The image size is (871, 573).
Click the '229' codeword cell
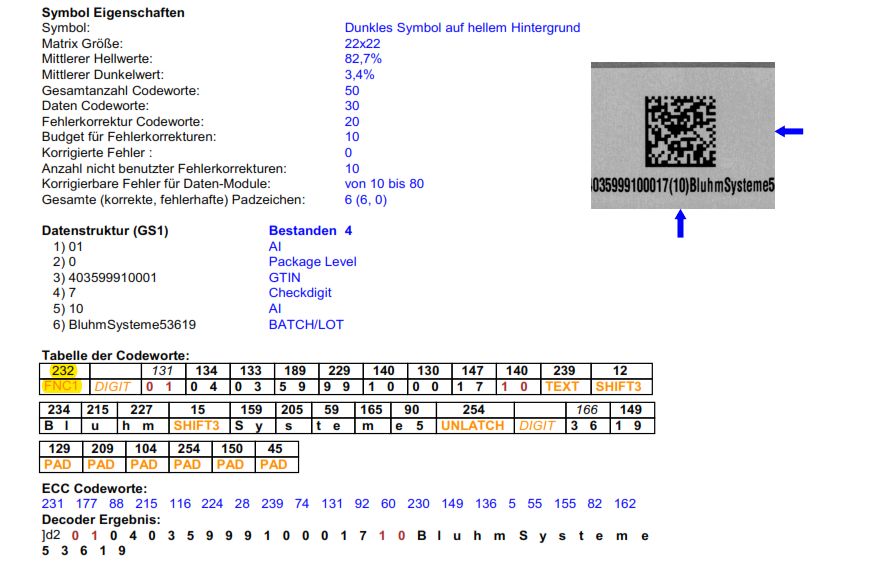coord(339,371)
